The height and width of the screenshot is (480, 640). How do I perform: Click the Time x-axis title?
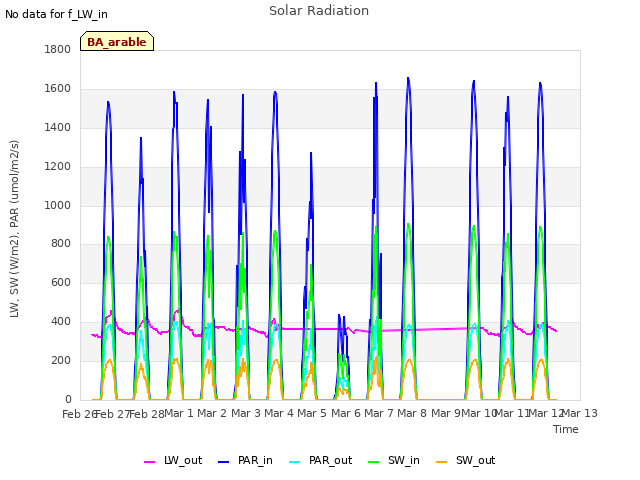point(566,429)
